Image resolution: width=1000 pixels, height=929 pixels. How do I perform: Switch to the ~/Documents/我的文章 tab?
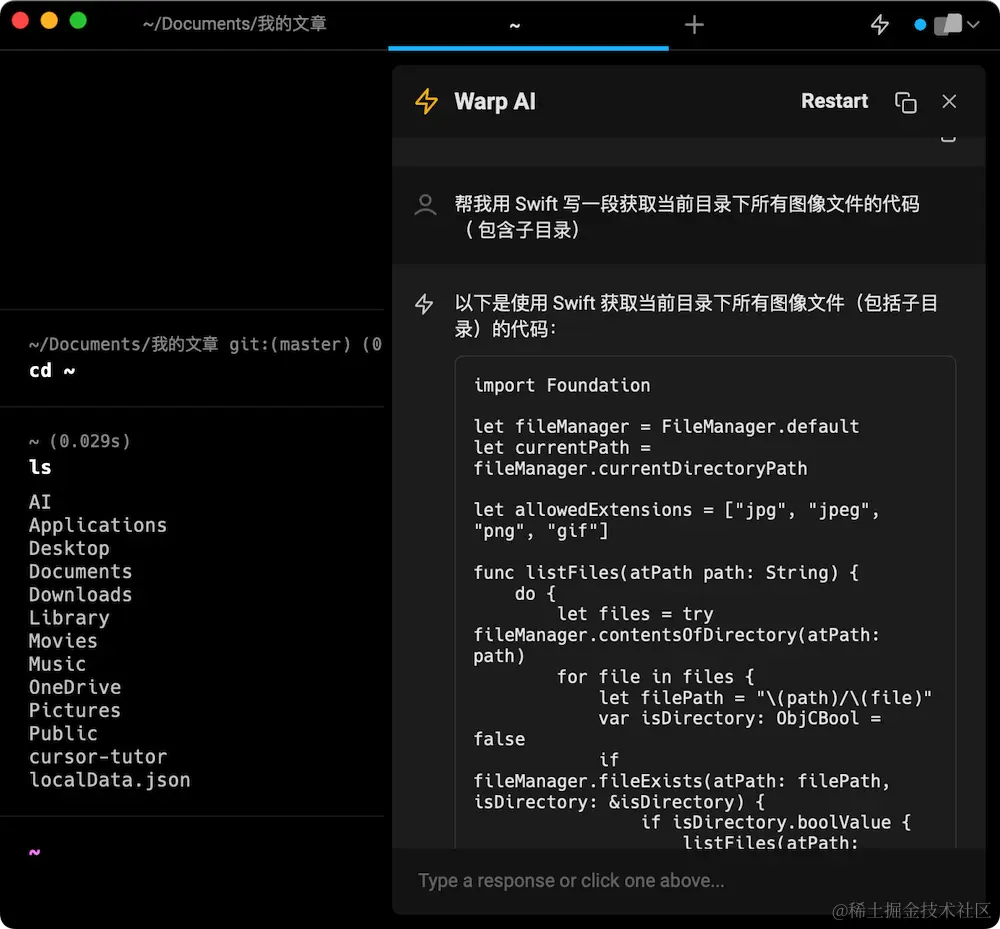click(x=235, y=24)
